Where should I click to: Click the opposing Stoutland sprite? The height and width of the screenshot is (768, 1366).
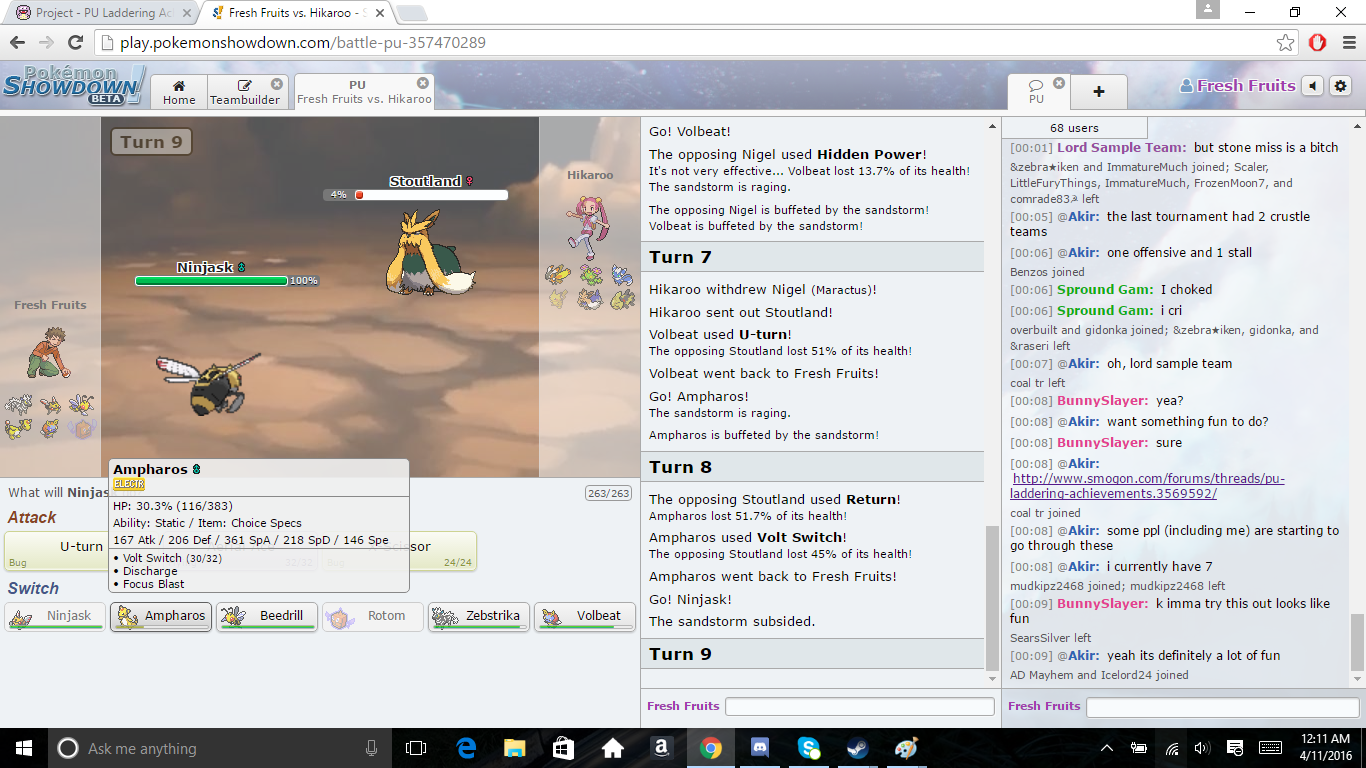(x=431, y=253)
